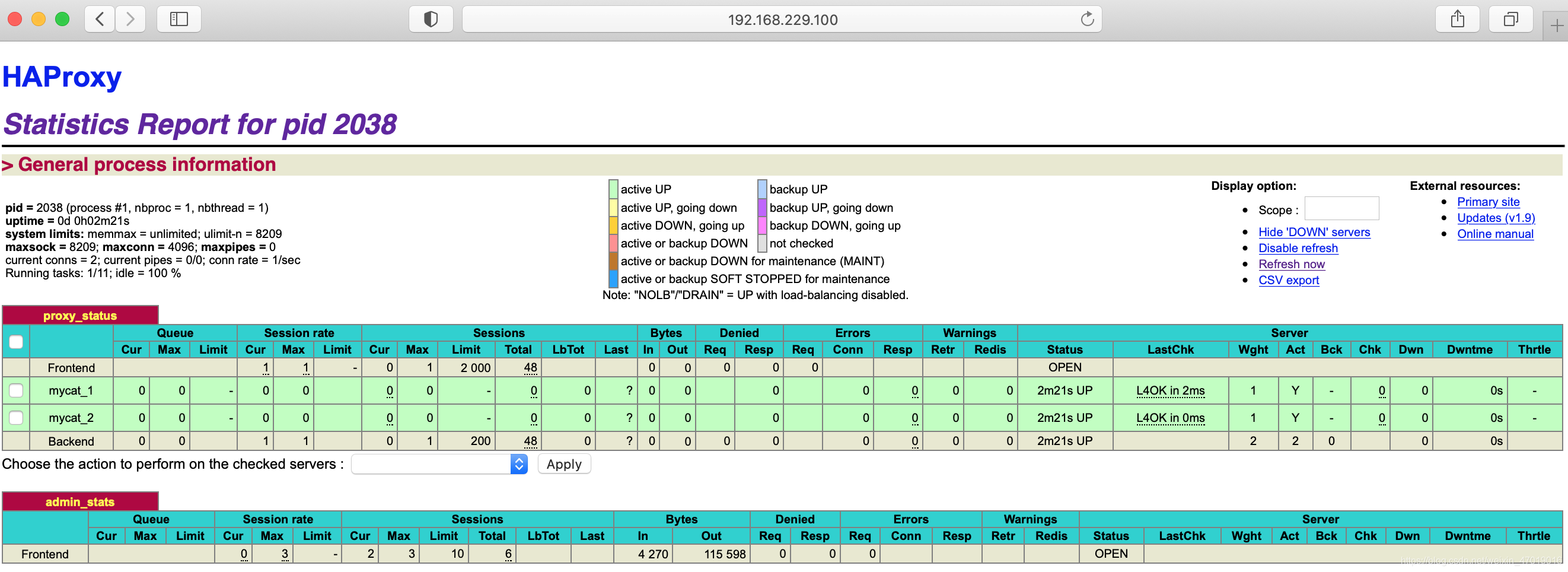Screen dimensions: 1568x572
Task: Open the HAProxy title link
Action: point(62,77)
